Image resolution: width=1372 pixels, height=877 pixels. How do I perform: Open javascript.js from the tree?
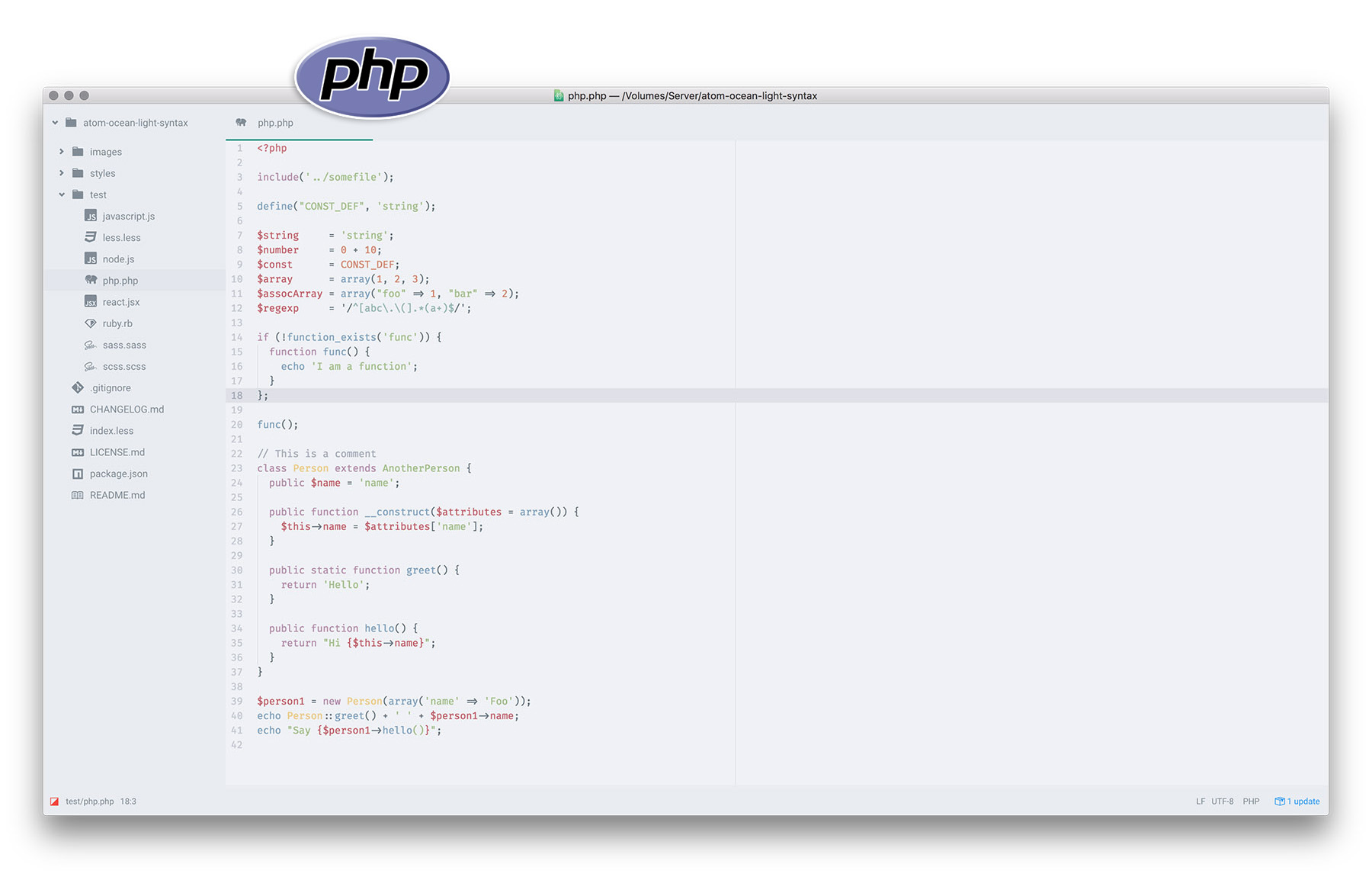coord(129,216)
